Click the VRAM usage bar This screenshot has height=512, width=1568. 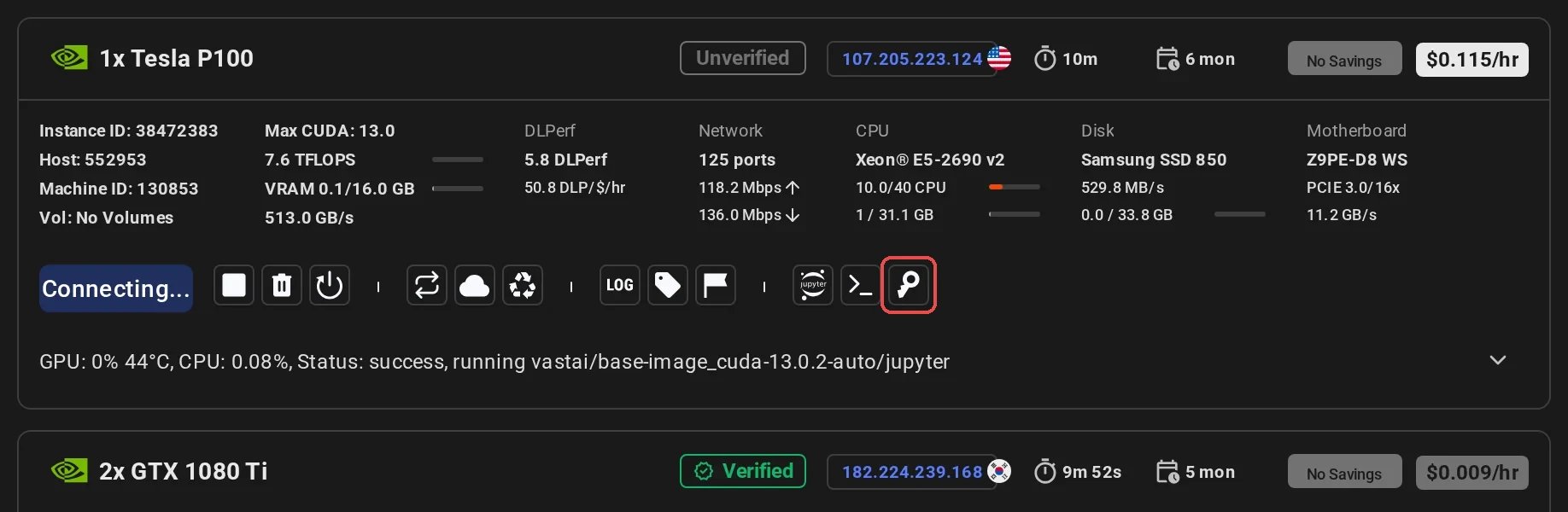[x=458, y=189]
